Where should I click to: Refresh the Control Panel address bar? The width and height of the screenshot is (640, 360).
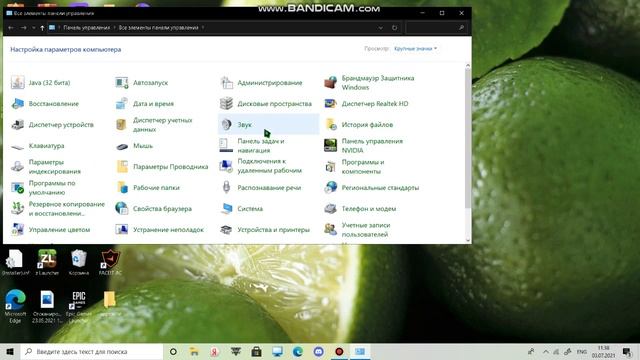tap(394, 28)
